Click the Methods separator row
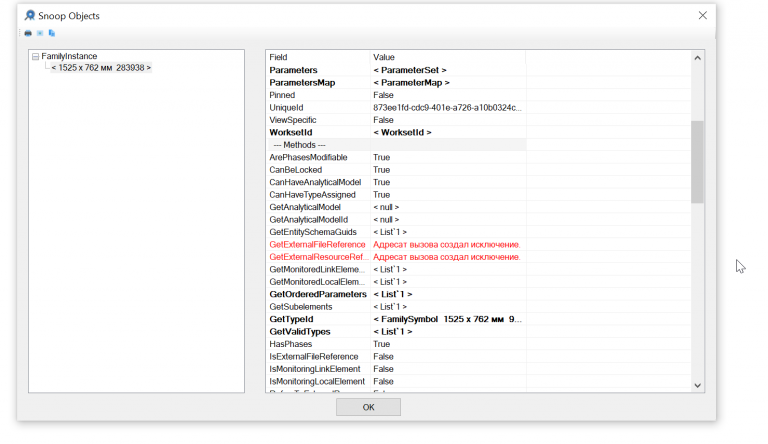Screen dimensions: 768x444 [x=397, y=145]
